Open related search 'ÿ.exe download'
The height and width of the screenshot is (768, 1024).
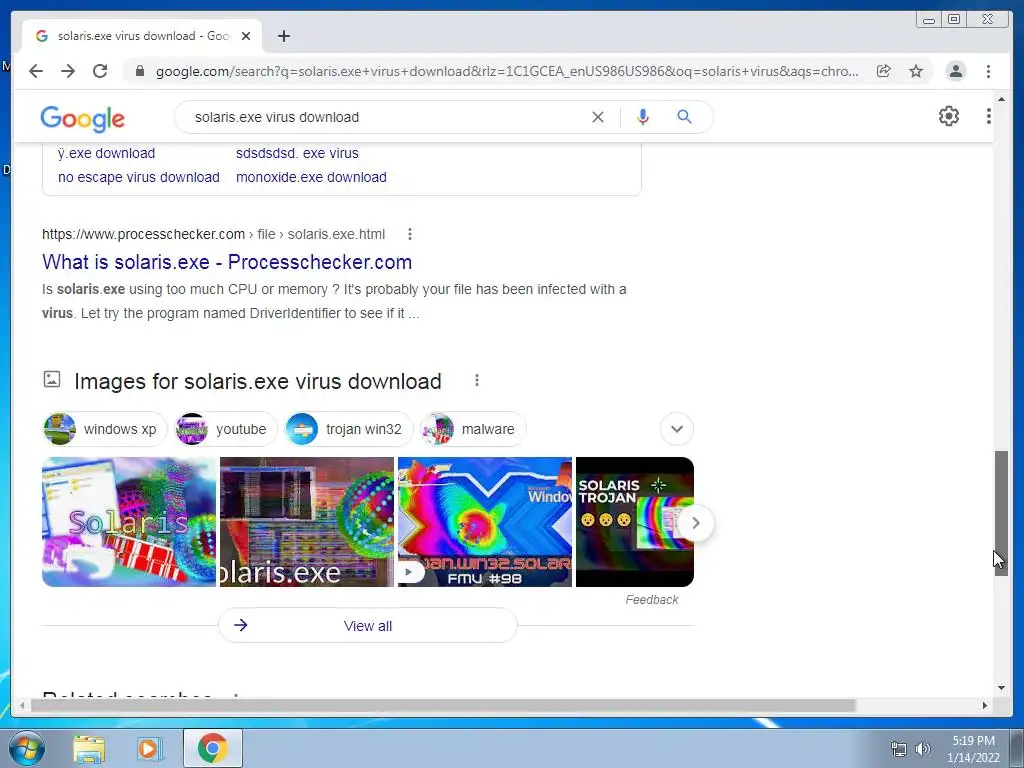106,153
